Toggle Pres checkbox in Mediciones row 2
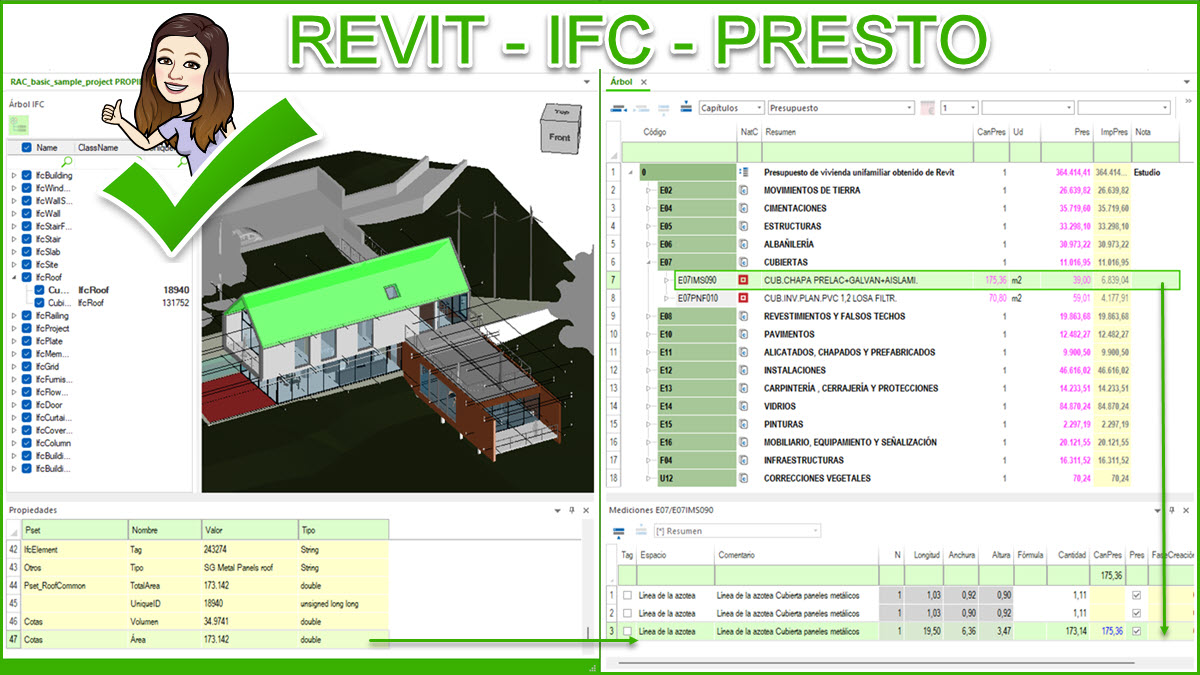The width and height of the screenshot is (1200, 675). [x=1137, y=613]
